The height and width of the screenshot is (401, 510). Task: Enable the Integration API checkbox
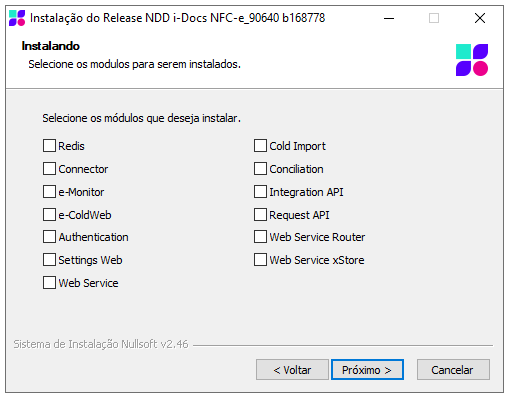pos(260,192)
